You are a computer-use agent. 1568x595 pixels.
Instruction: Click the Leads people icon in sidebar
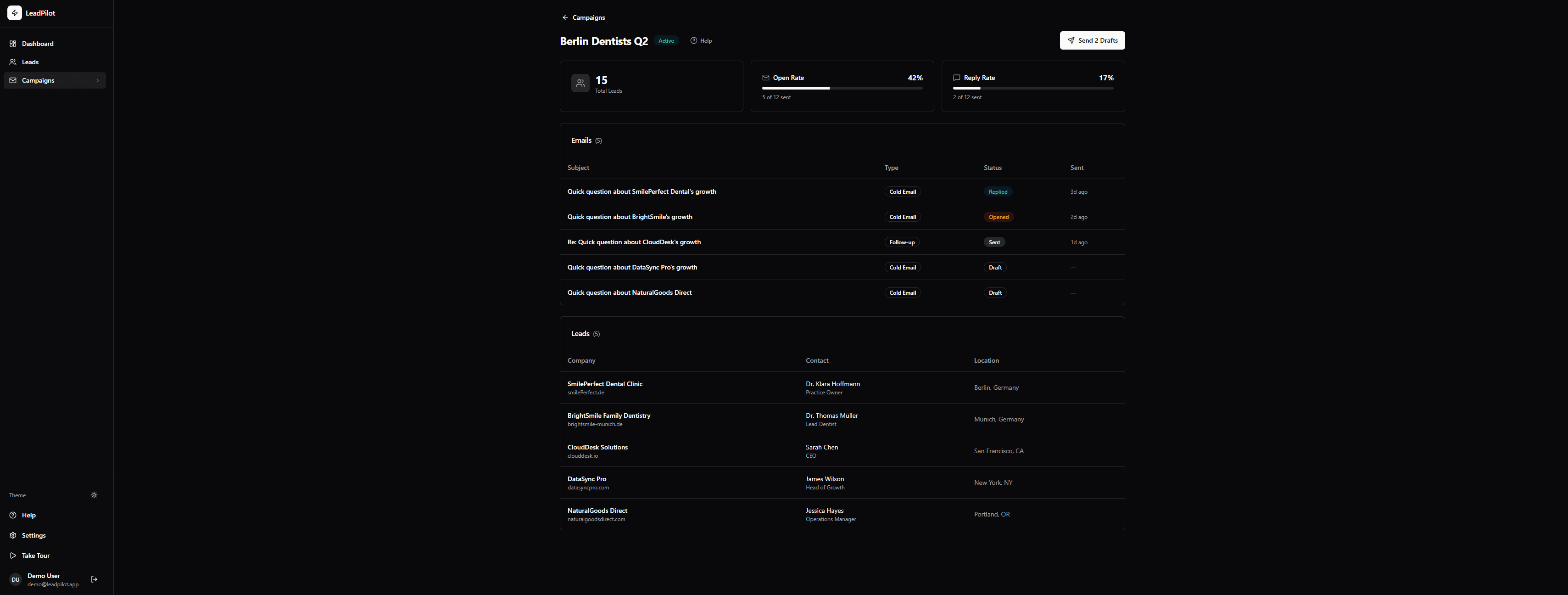tap(13, 62)
